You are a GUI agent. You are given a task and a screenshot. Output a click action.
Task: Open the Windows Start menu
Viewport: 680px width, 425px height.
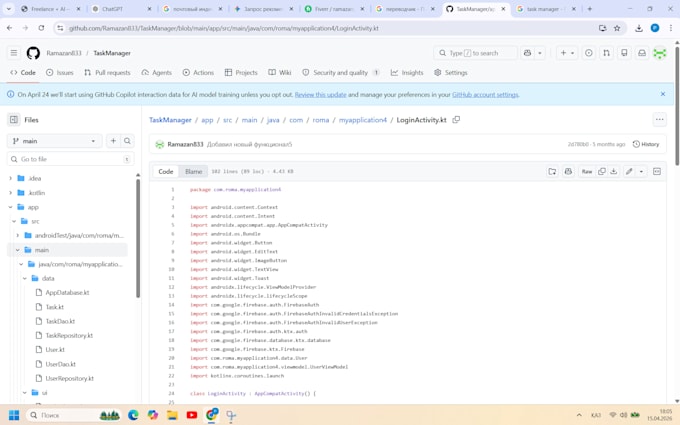click(x=14, y=415)
